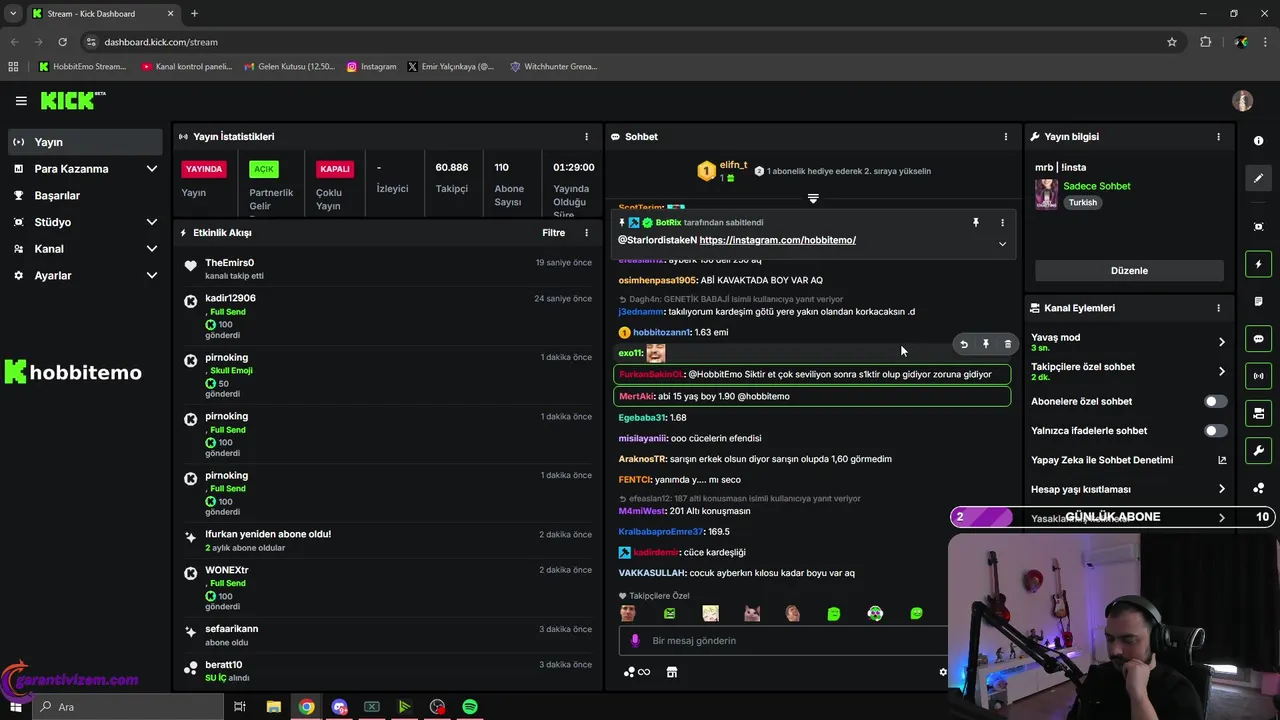Switch to Stream - Kick Dashboard browser tab
Viewport: 1280px width, 720px height.
(x=103, y=14)
